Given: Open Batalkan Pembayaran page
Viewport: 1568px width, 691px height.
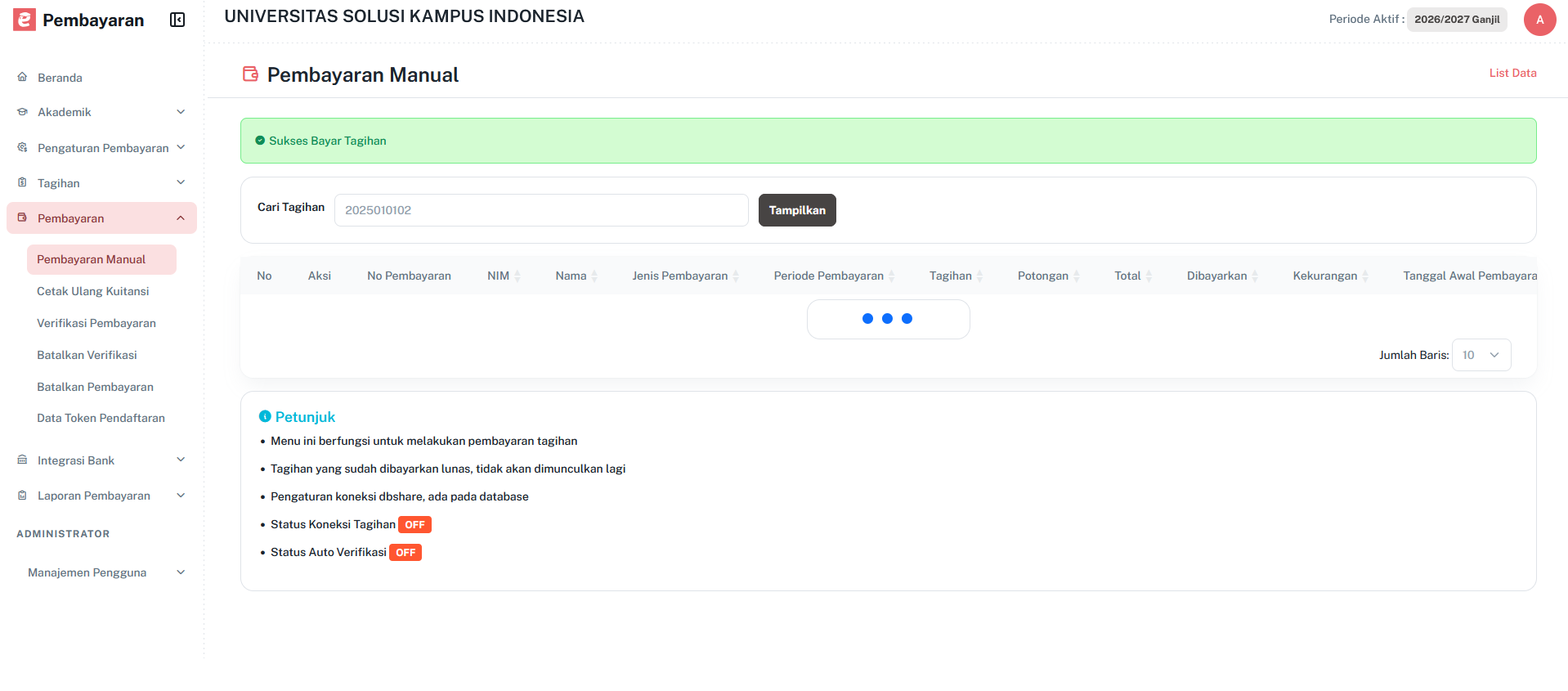Looking at the screenshot, I should coord(95,387).
